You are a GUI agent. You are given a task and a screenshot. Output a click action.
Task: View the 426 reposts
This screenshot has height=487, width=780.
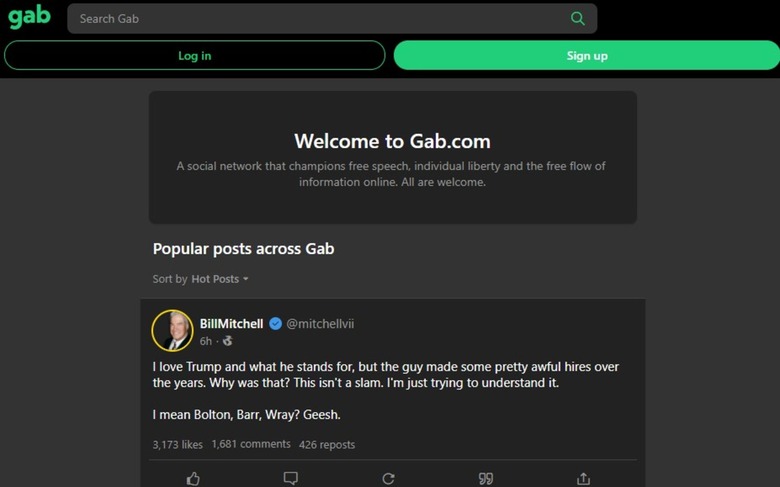(326, 444)
